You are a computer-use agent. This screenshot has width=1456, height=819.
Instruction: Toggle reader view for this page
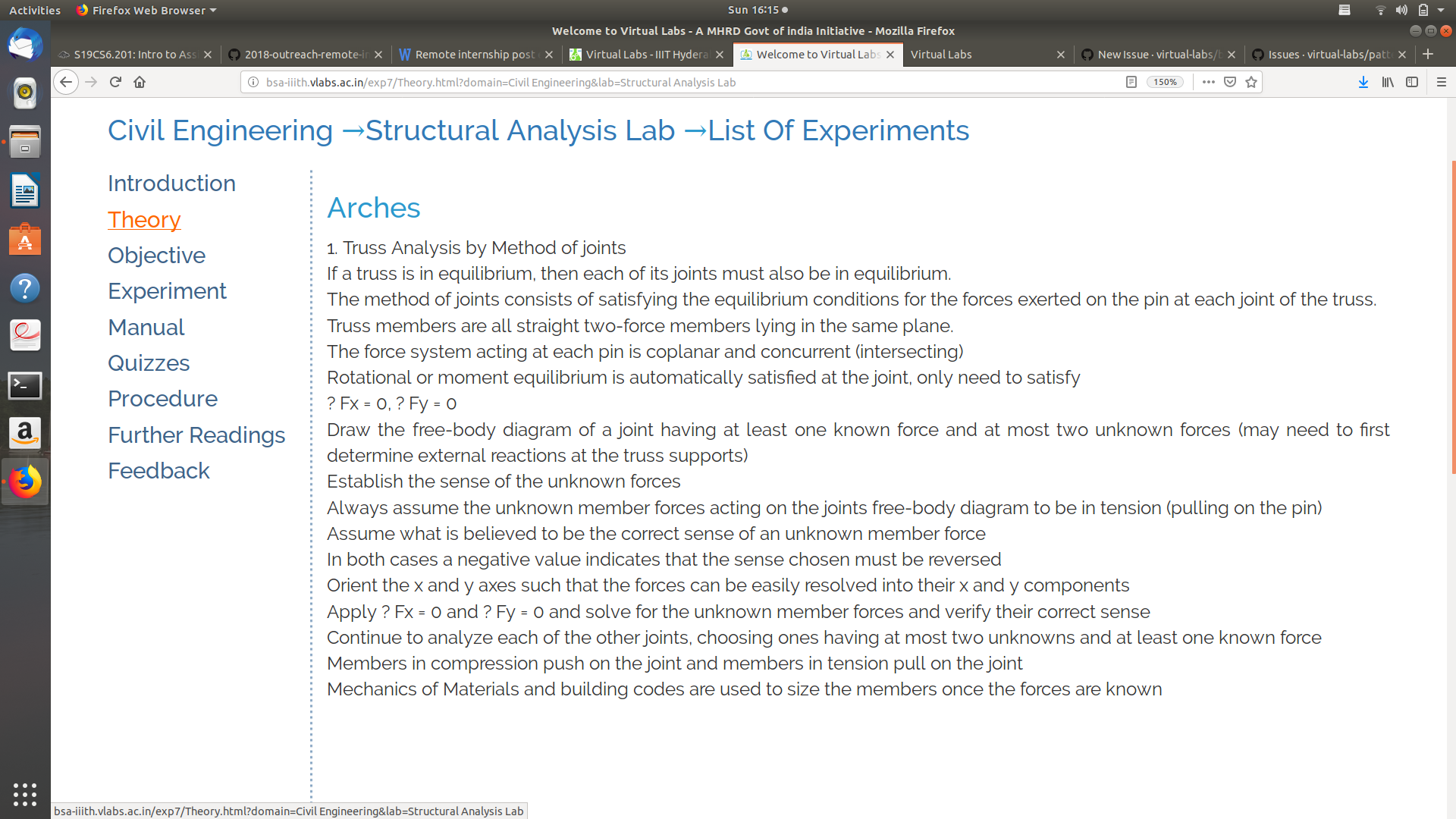pyautogui.click(x=1131, y=82)
